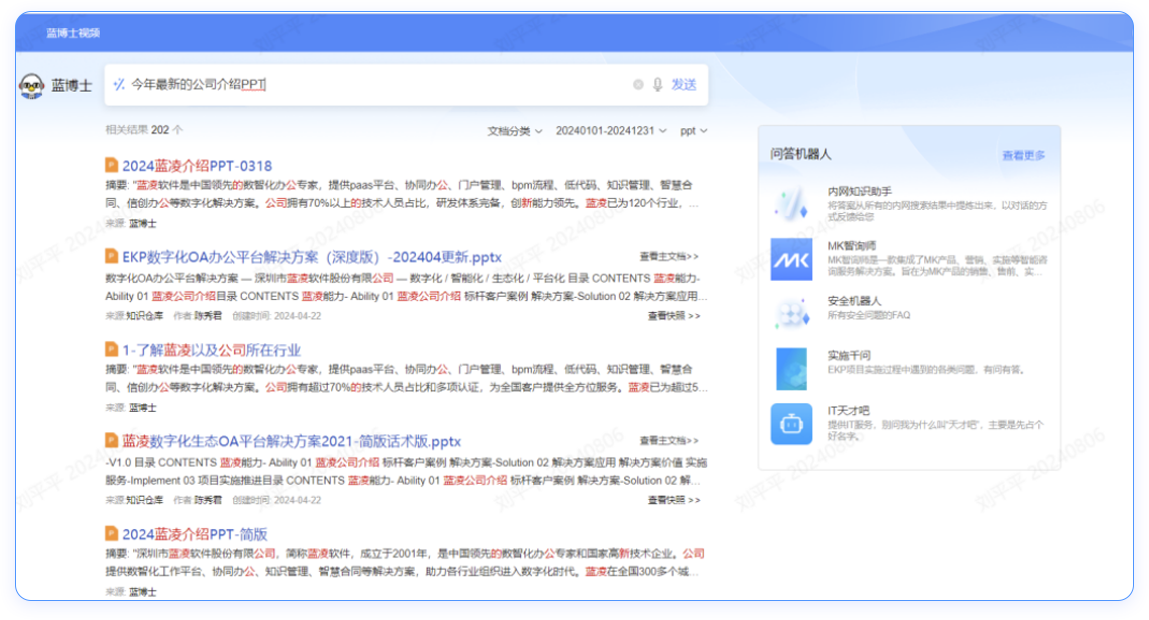Click the 实施千问 description about EKP项目实施
This screenshot has width=1149, height=620.
[x=926, y=370]
